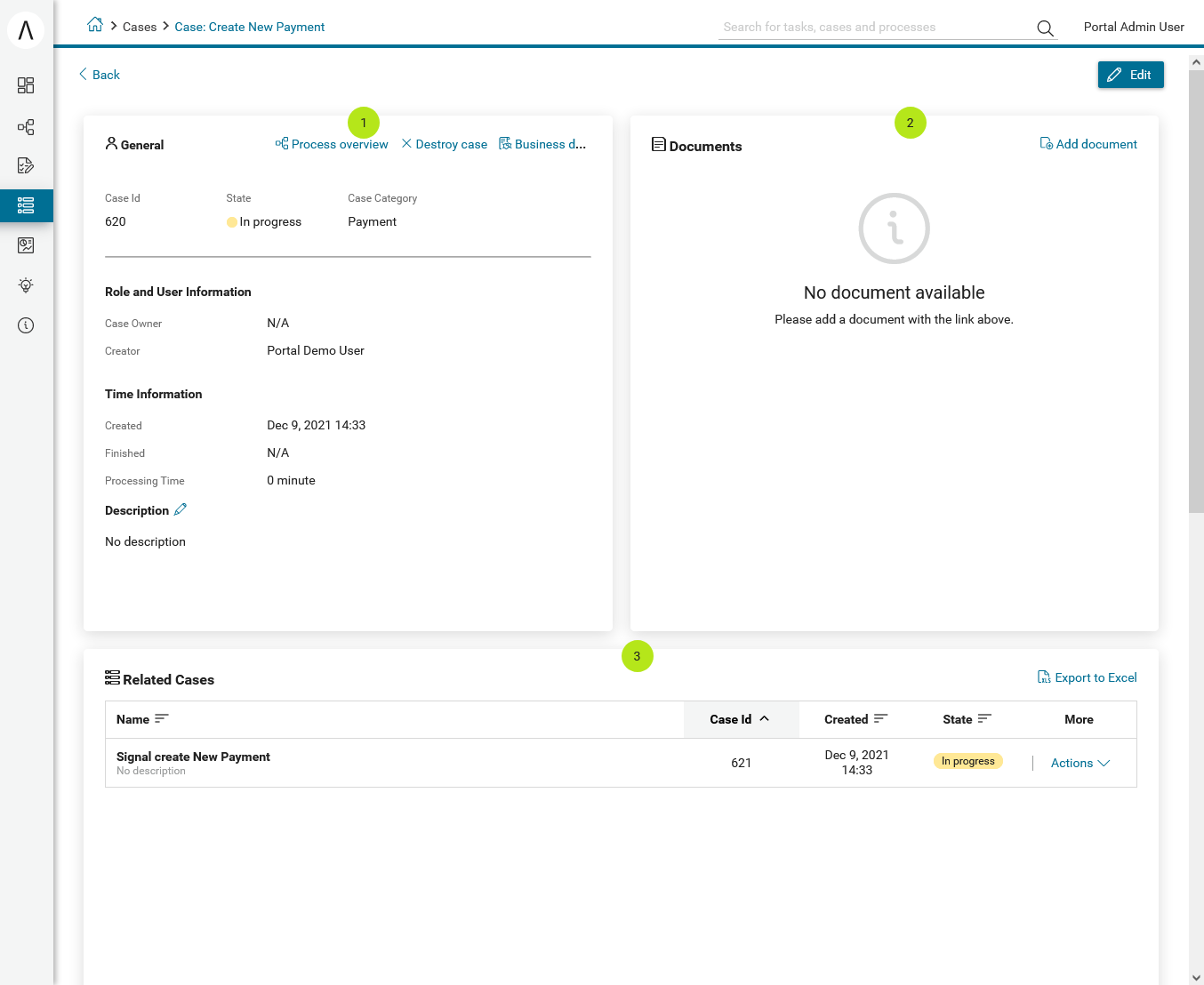Click the Destroy case link
Viewport: 1204px width, 985px height.
tap(444, 144)
